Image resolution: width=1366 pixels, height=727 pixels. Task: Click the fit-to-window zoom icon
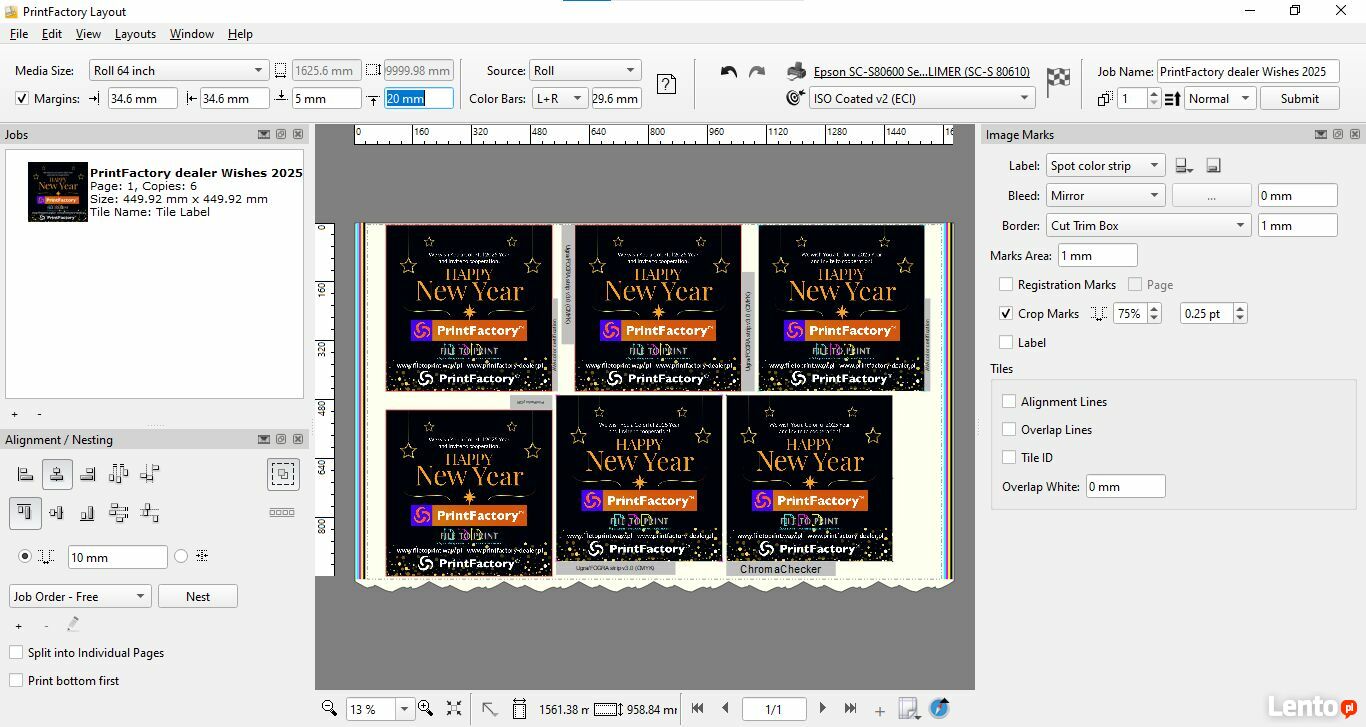pos(454,708)
